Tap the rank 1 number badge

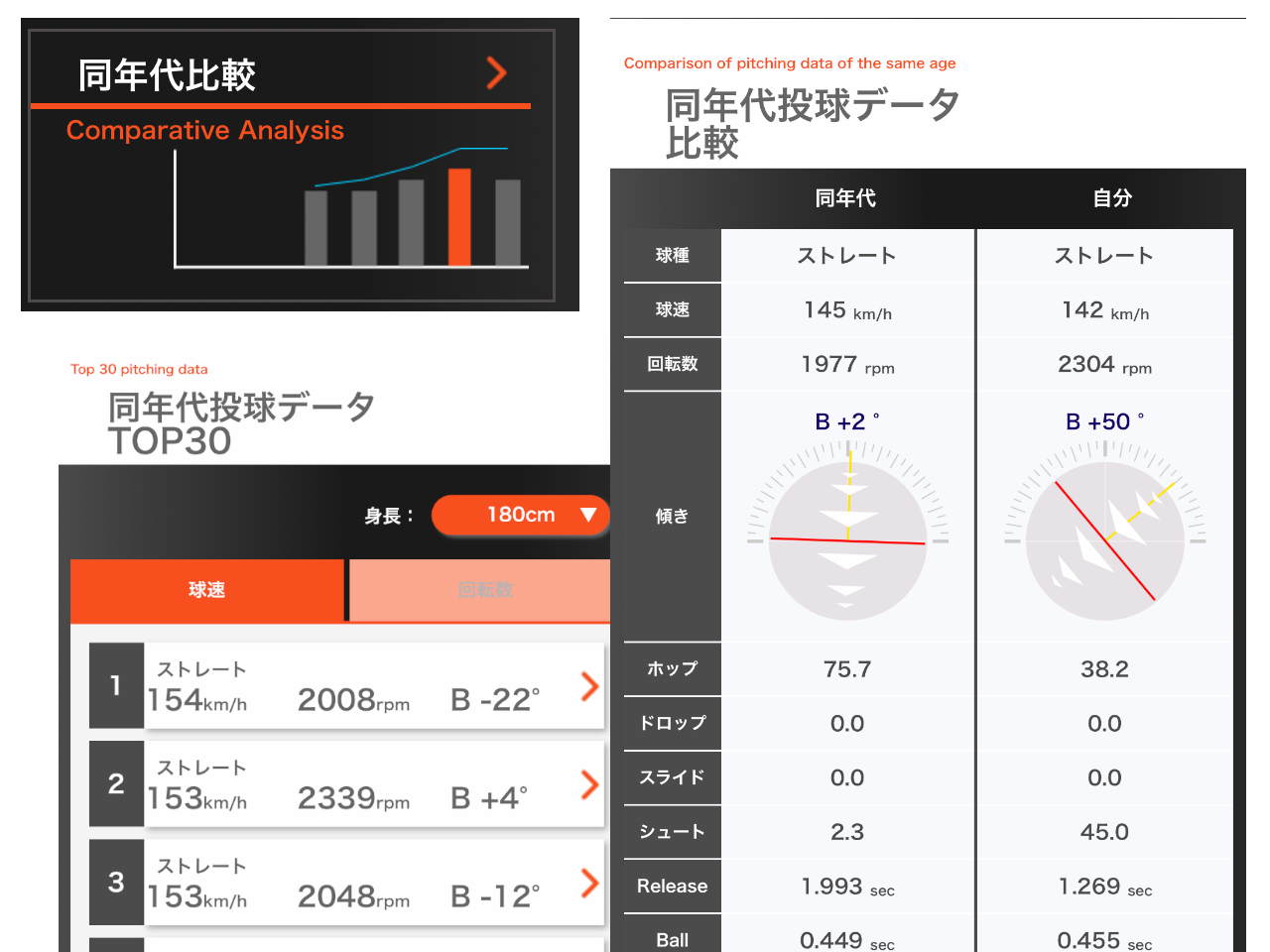(116, 685)
